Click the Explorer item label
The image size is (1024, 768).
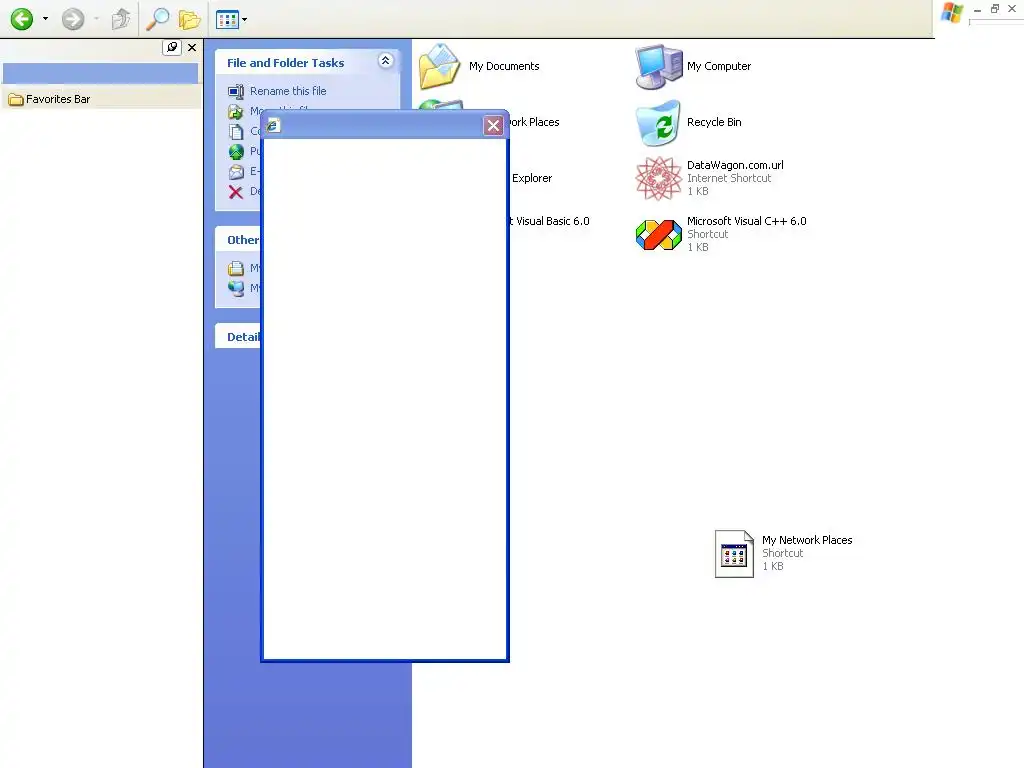[x=532, y=178]
